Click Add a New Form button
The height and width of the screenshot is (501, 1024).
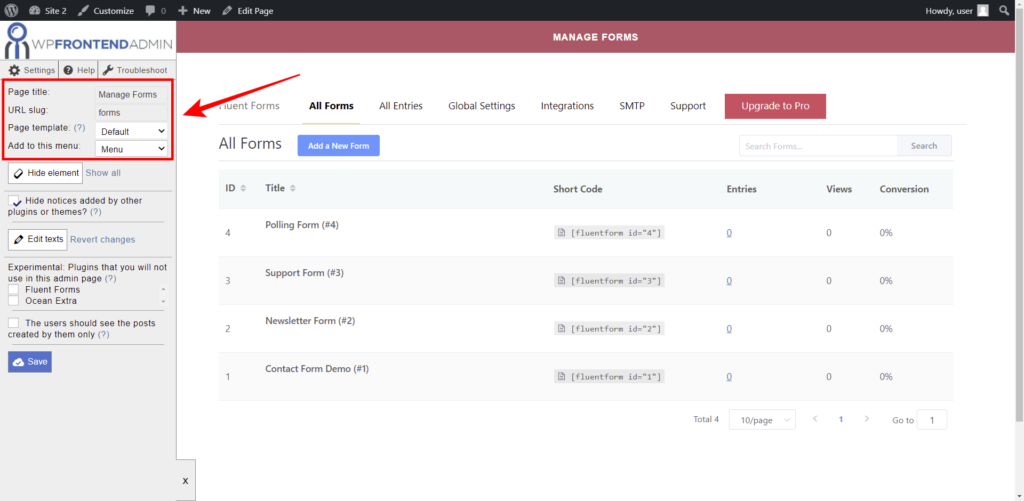click(338, 146)
